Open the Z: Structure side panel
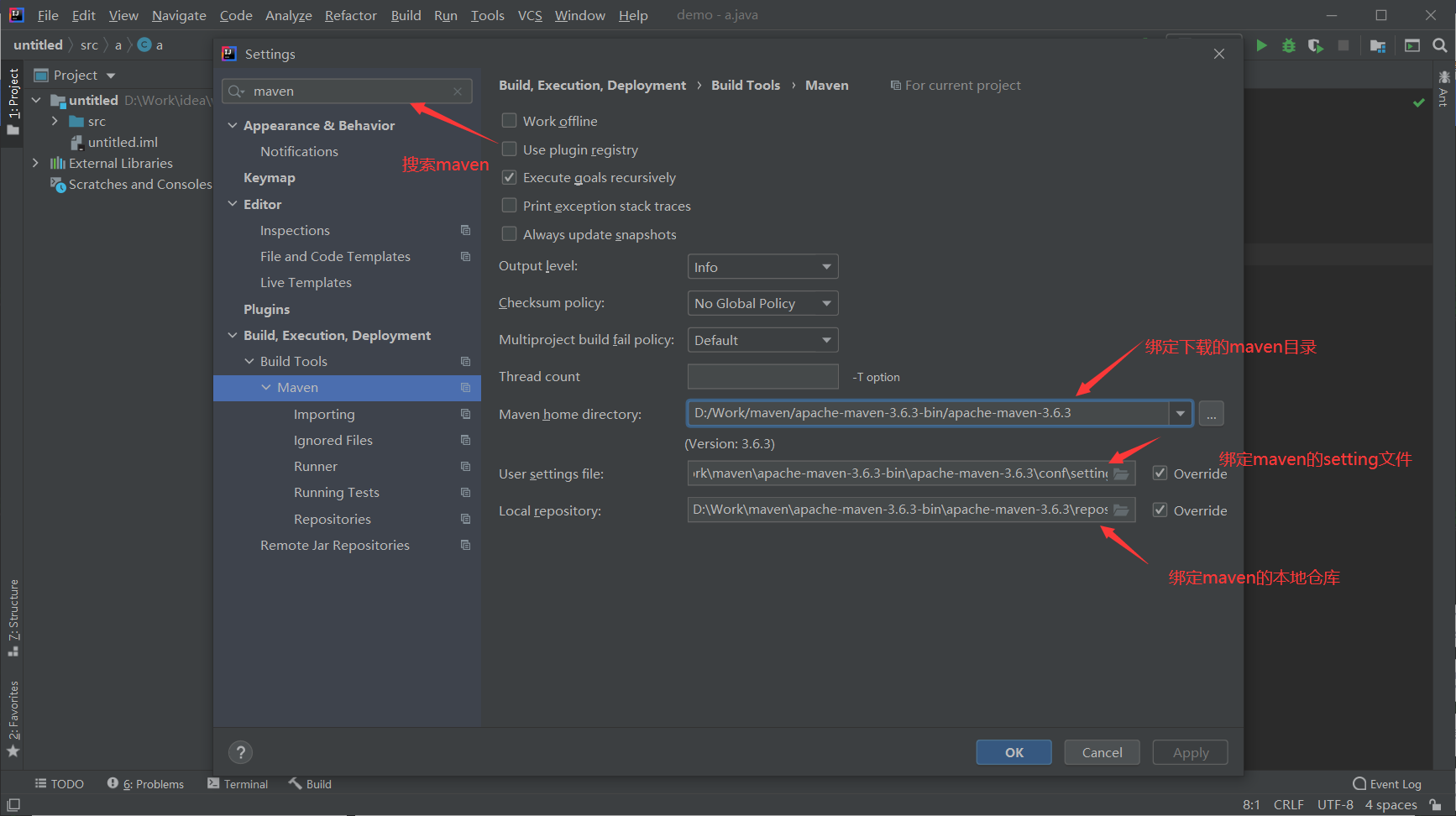This screenshot has height=816, width=1456. click(x=13, y=618)
